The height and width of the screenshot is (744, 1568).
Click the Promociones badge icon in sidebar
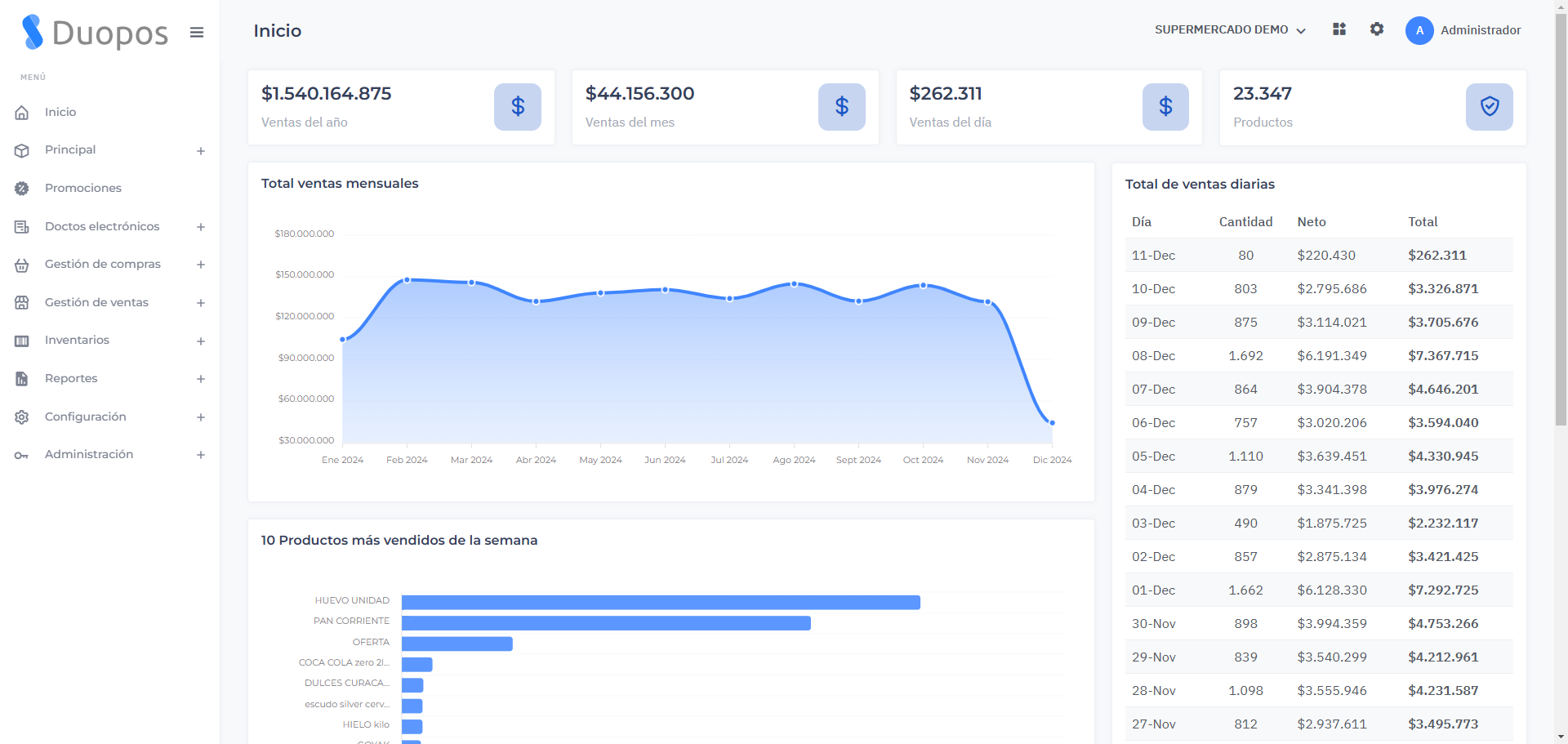pos(22,189)
